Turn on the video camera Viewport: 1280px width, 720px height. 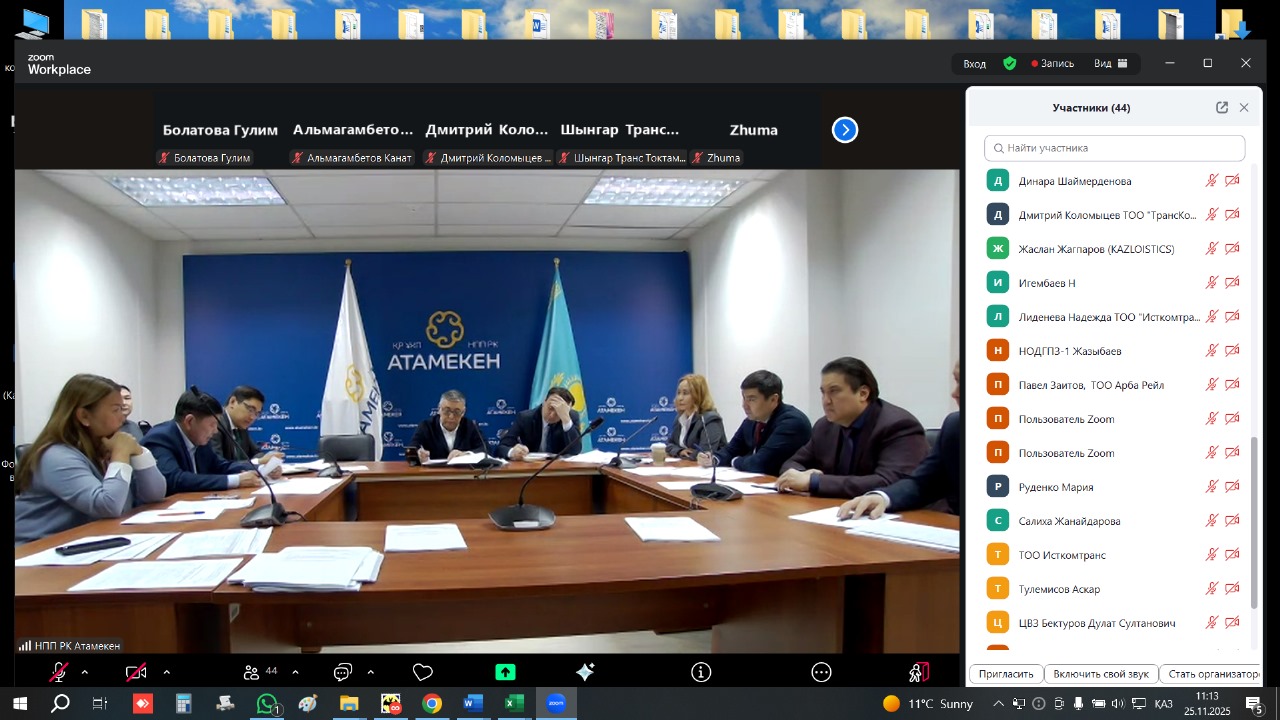[136, 673]
